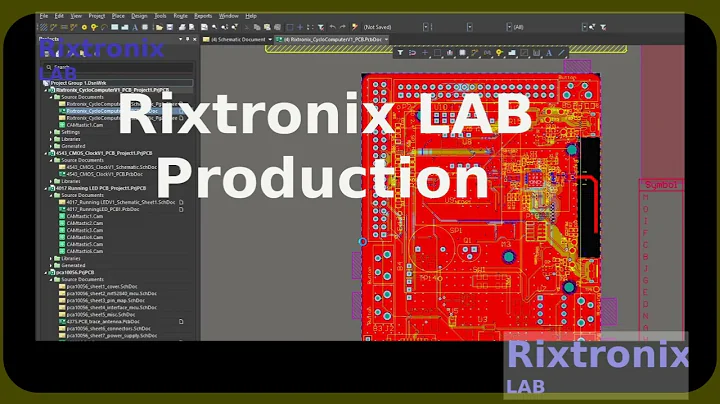
Task: Open pca10056_sheet3_pin_map.SchDoc
Action: click(x=106, y=300)
